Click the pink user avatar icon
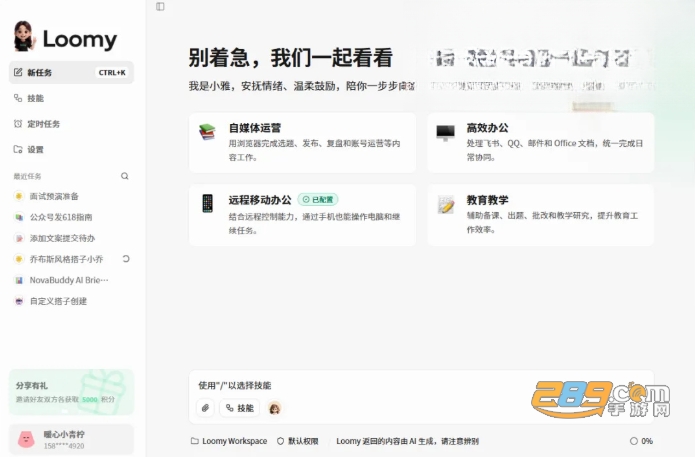Image resolution: width=695 pixels, height=457 pixels. tap(26, 439)
